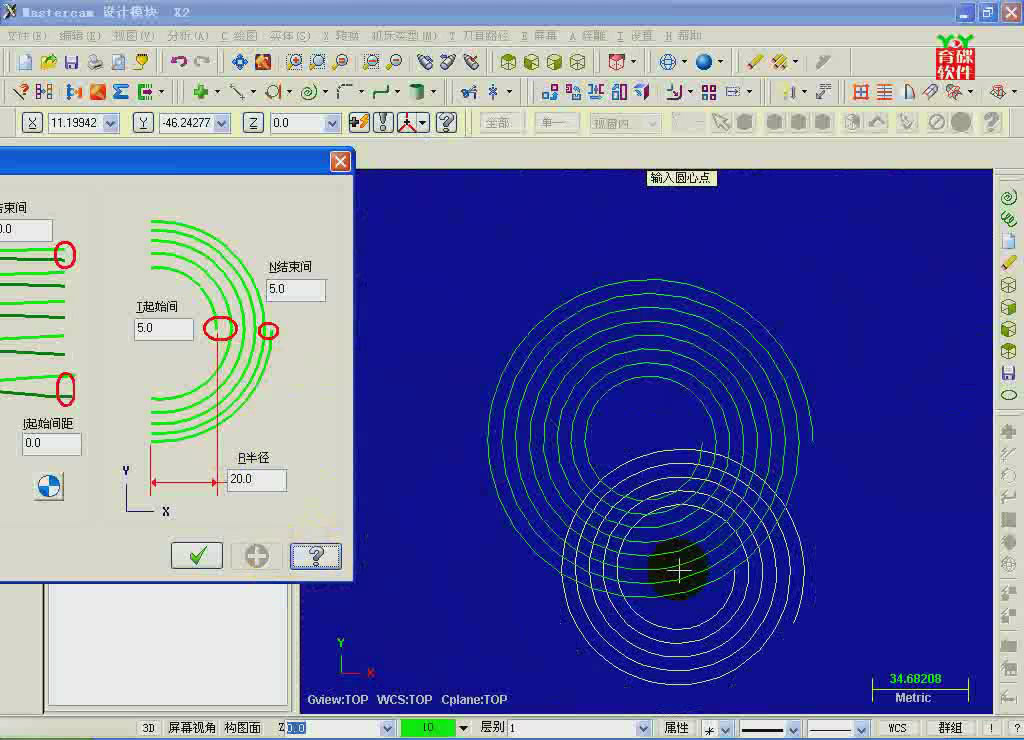This screenshot has height=740, width=1024.
Task: Open the point style dropdown in status bar
Action: click(725, 728)
